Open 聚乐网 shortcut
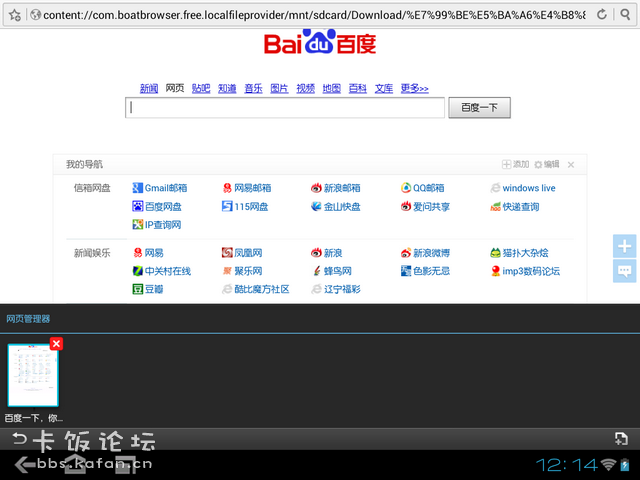Viewport: 640px width, 480px height. (x=242, y=271)
